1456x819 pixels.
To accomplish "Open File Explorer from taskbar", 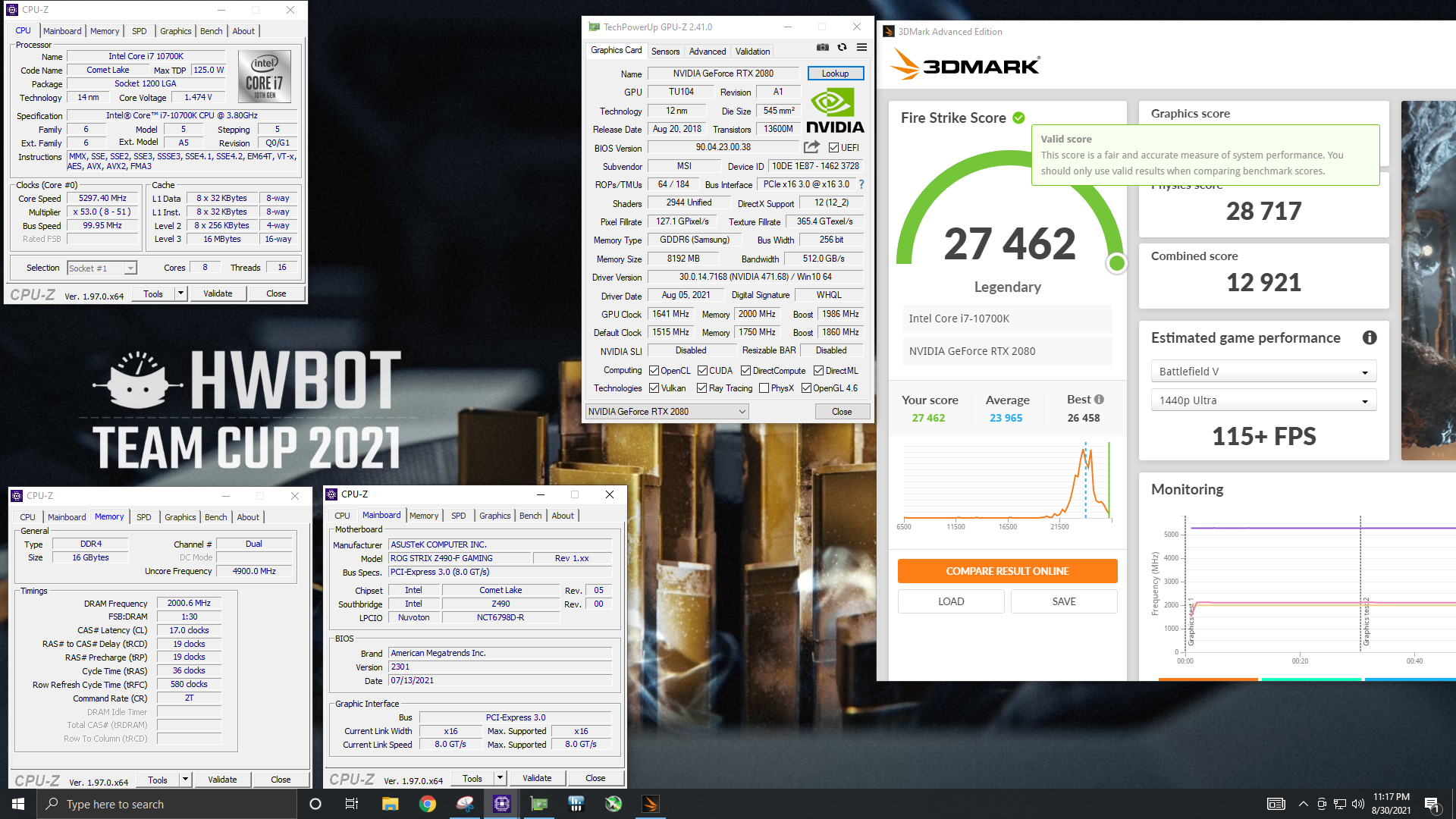I will point(390,804).
